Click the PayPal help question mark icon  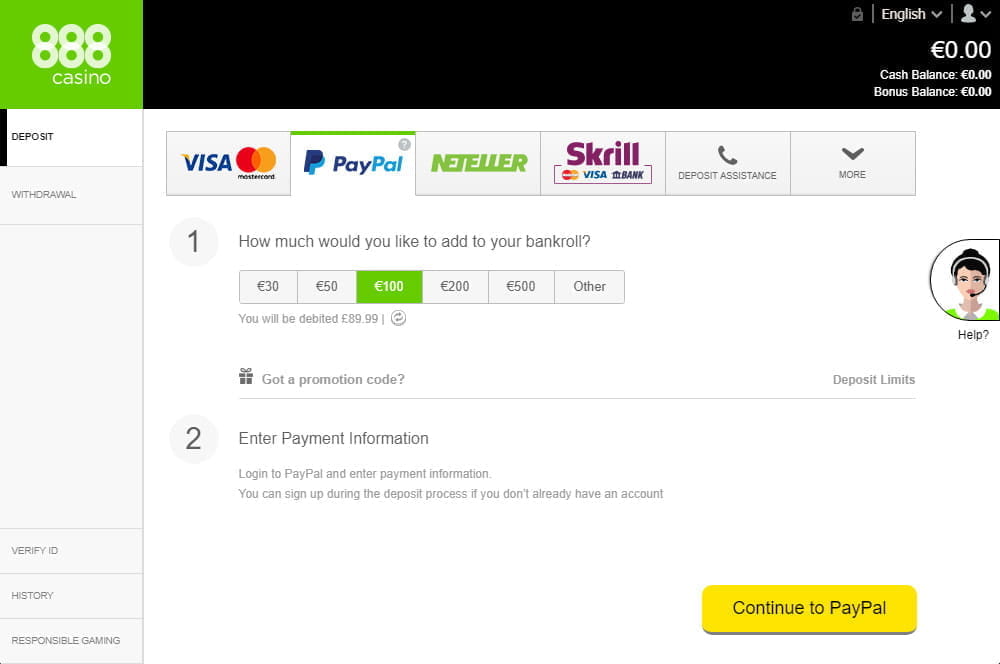404,145
